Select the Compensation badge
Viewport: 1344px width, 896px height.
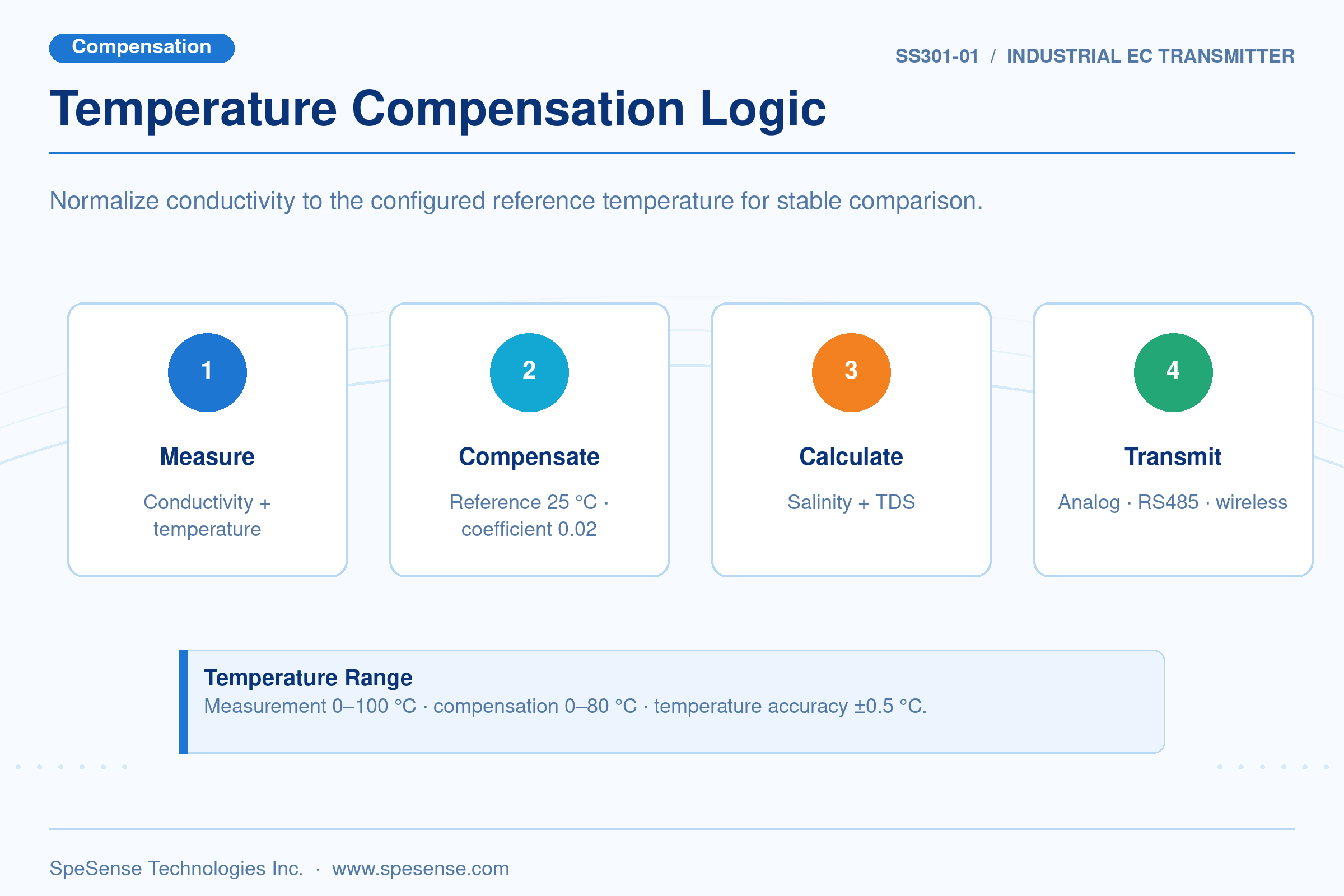142,48
